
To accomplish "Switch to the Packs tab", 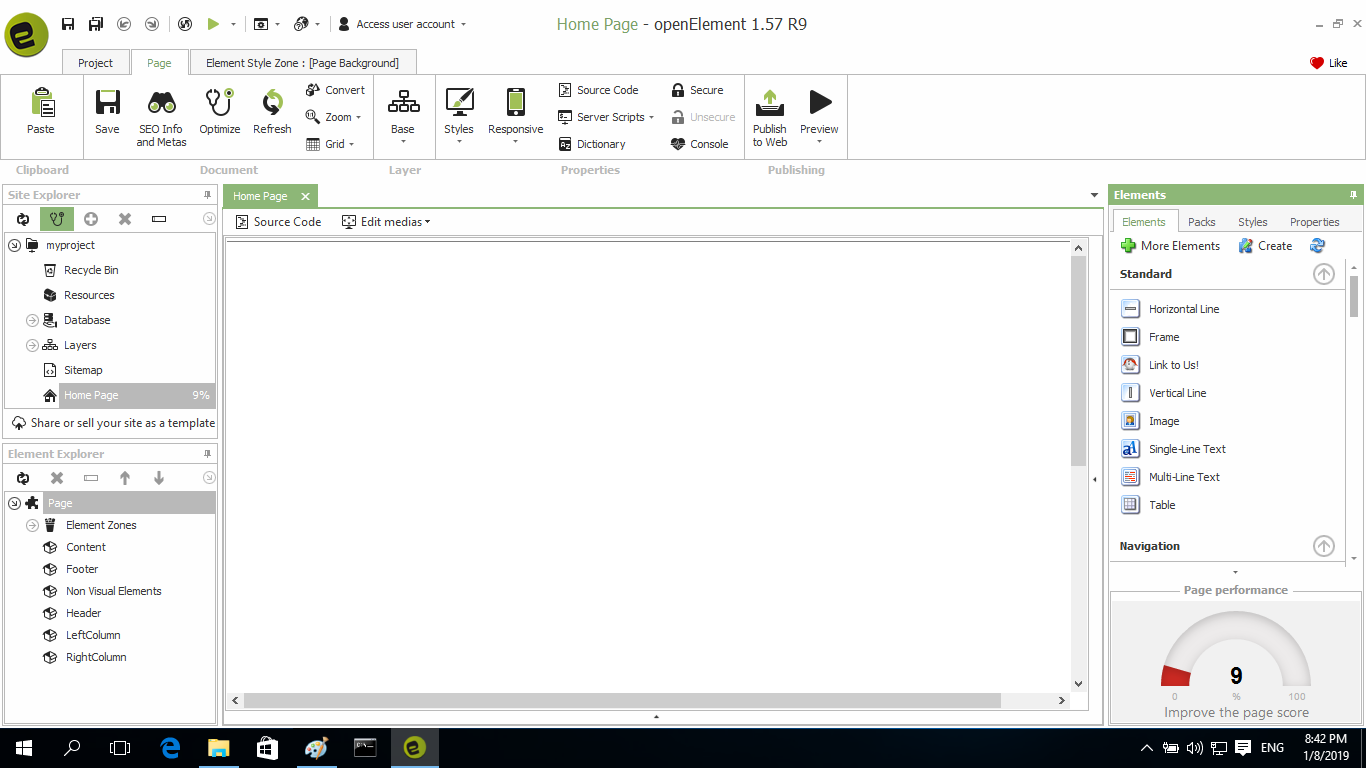I will (1201, 222).
